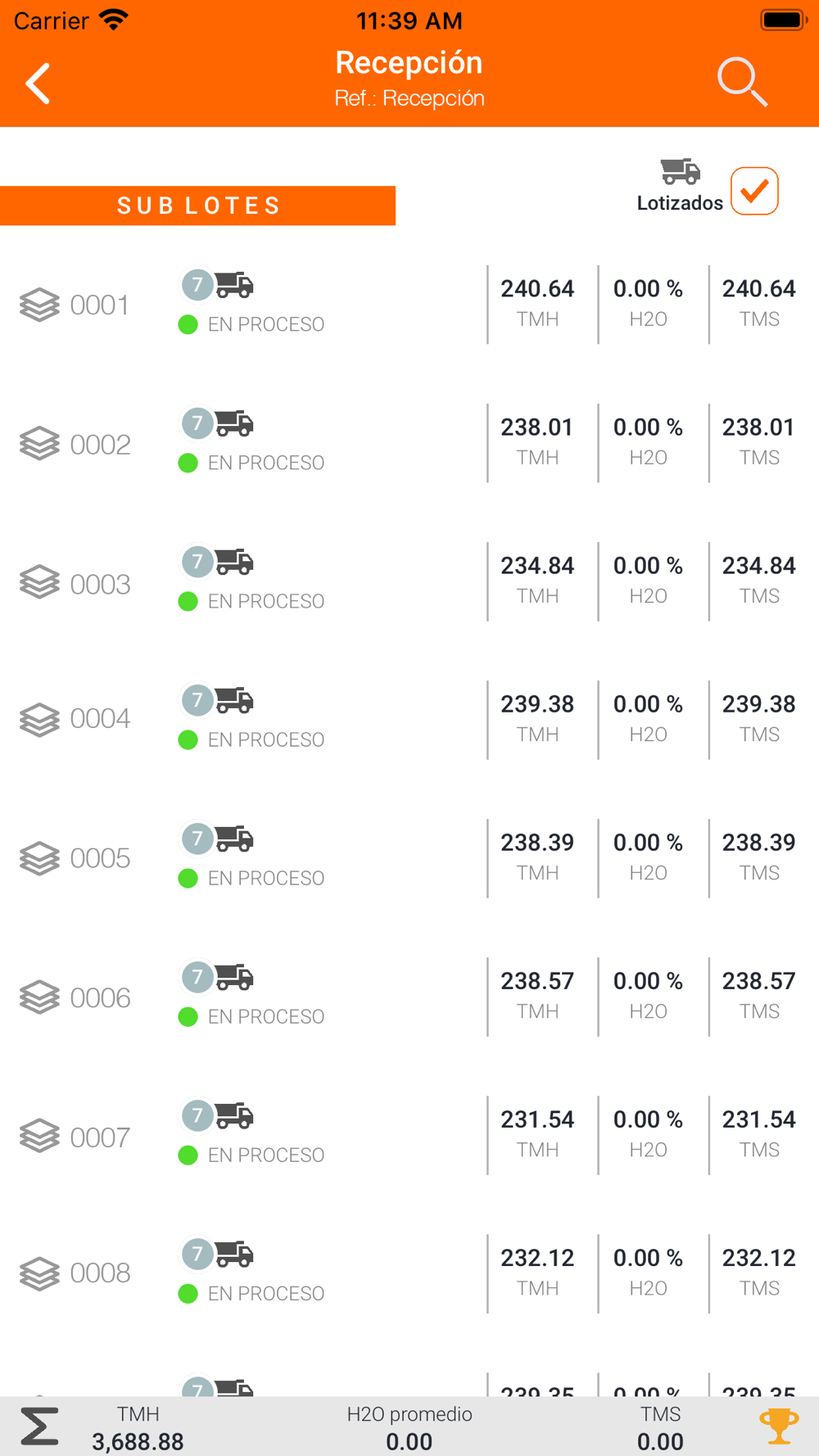
Task: Tap the trophy icon in bottom bar
Action: click(779, 1427)
